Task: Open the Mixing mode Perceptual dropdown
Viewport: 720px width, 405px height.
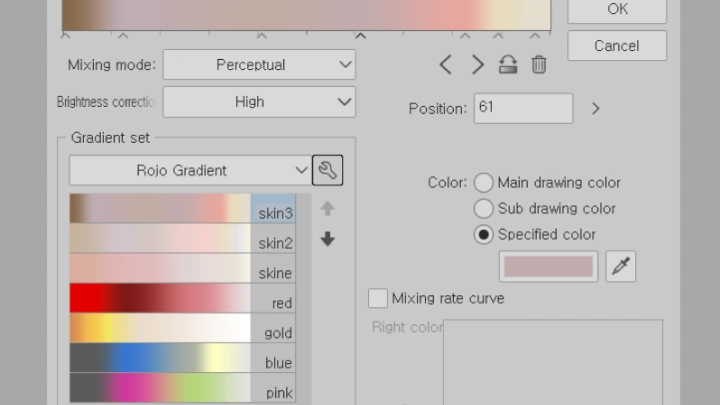Action: coord(259,65)
